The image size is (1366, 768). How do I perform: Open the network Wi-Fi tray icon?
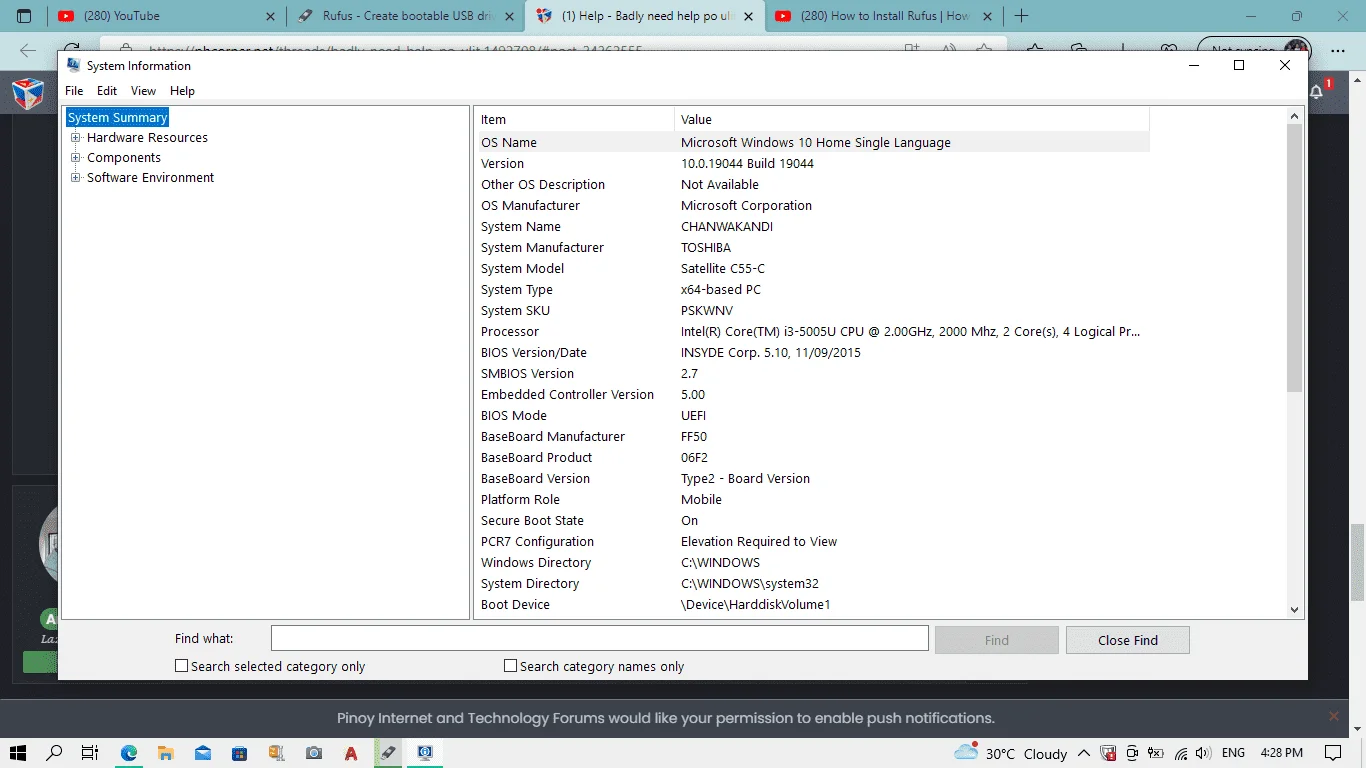click(x=1181, y=753)
